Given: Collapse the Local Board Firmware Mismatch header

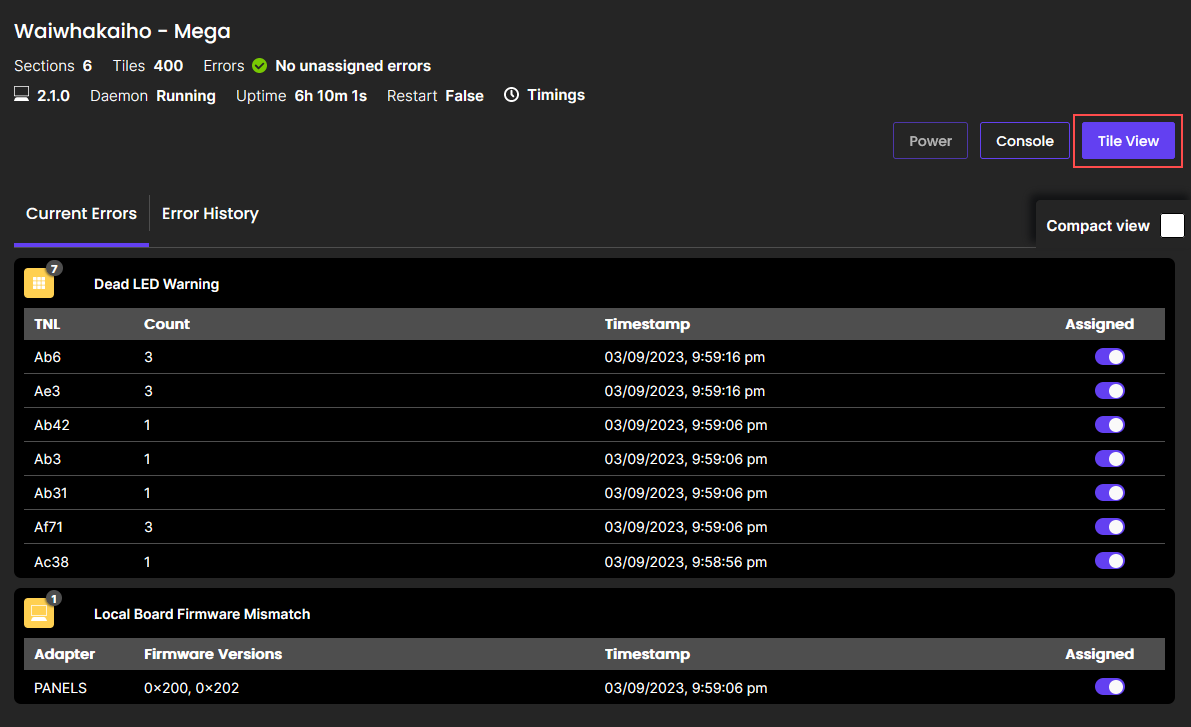Looking at the screenshot, I should tap(202, 614).
